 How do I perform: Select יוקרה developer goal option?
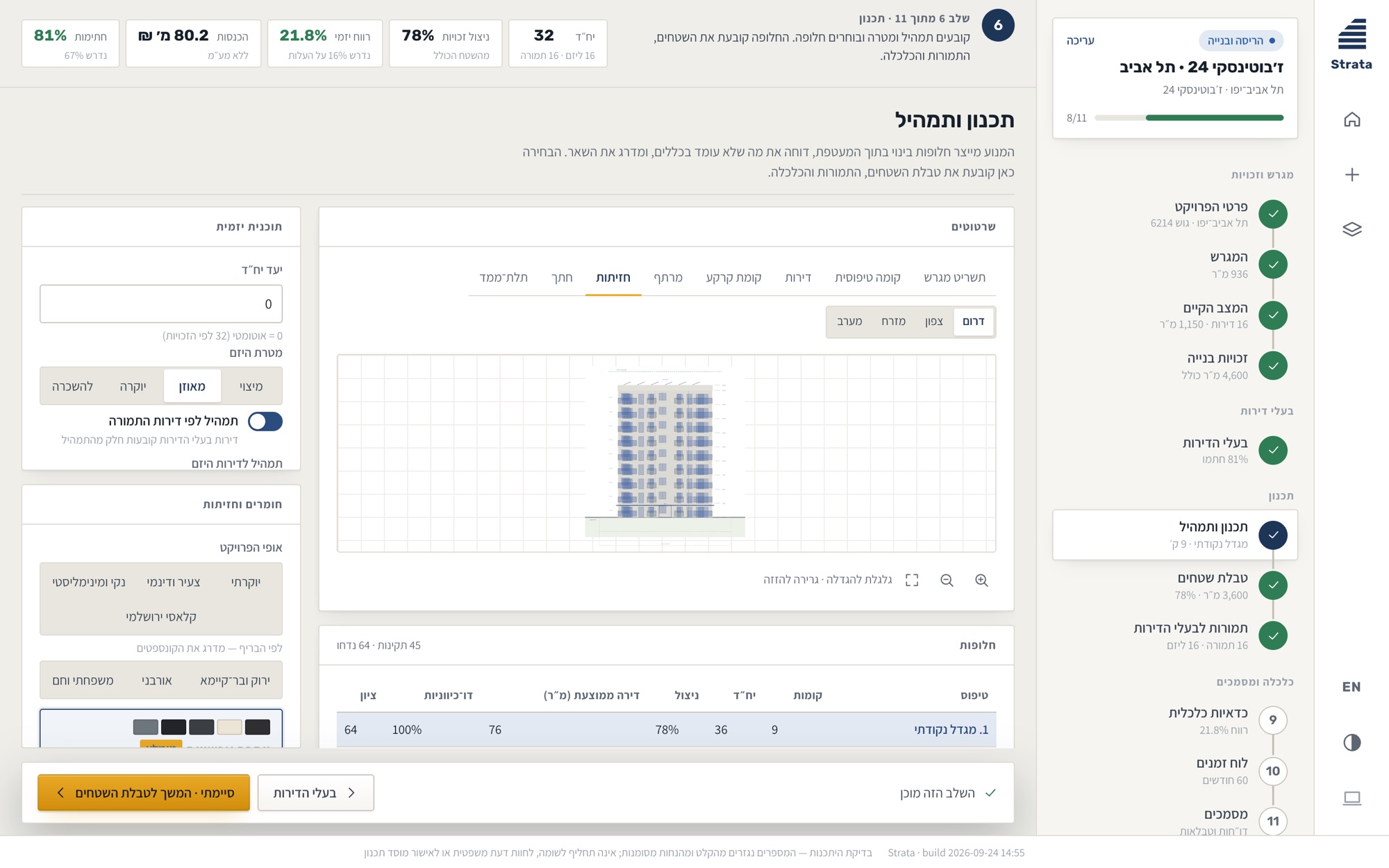click(x=133, y=386)
